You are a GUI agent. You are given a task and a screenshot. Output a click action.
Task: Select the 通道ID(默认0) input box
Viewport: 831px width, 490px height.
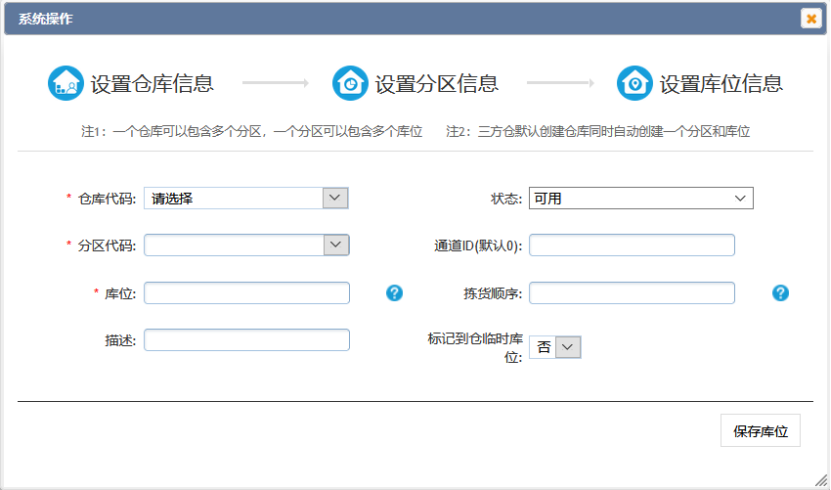click(x=632, y=245)
